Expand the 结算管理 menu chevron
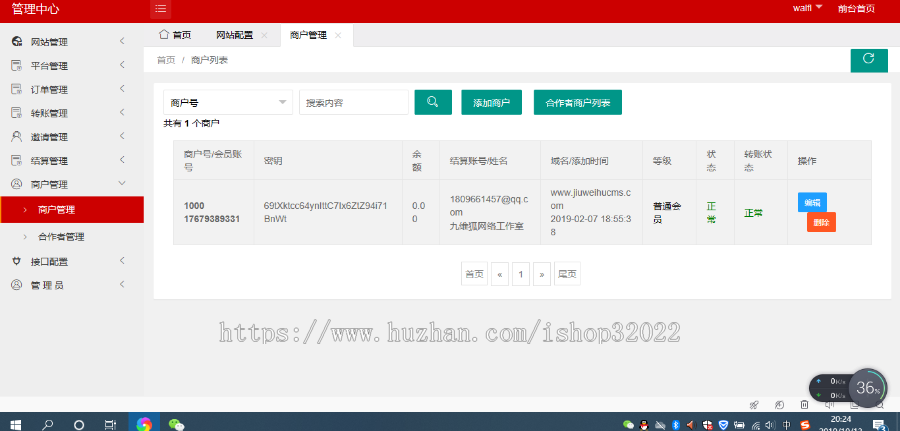This screenshot has height=431, width=900. point(122,160)
